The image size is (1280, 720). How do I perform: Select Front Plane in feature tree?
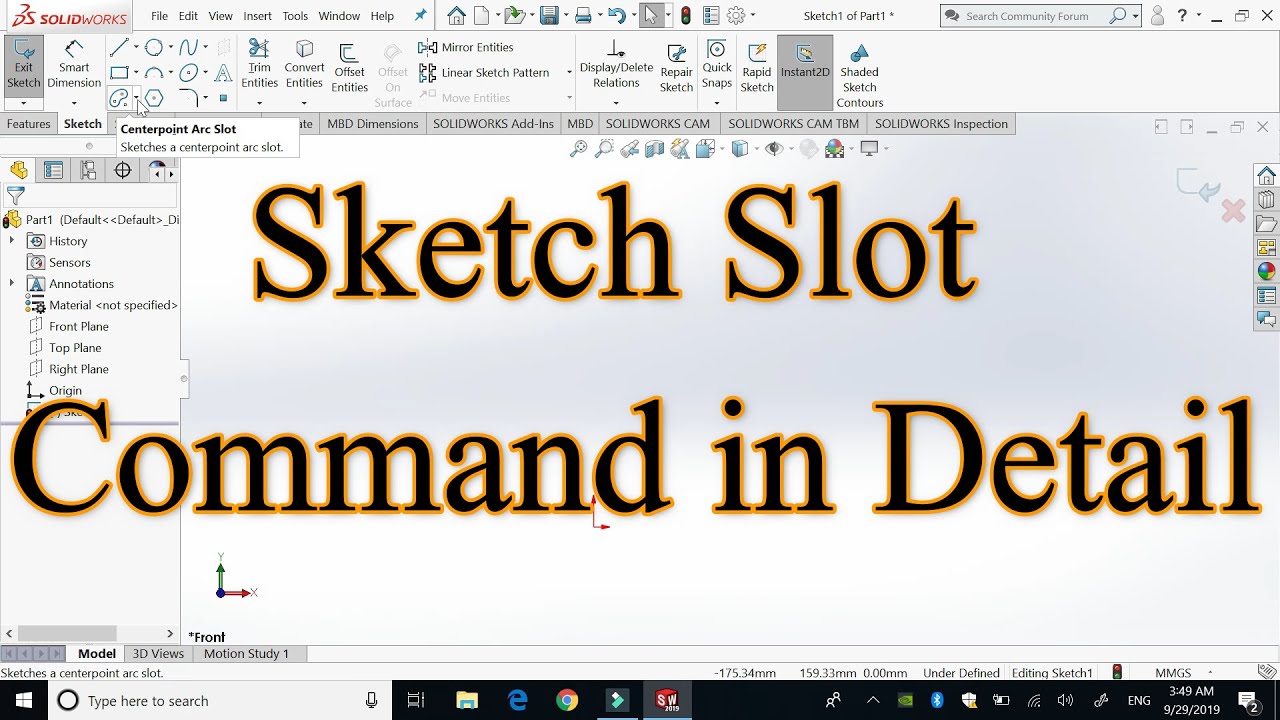[x=78, y=326]
